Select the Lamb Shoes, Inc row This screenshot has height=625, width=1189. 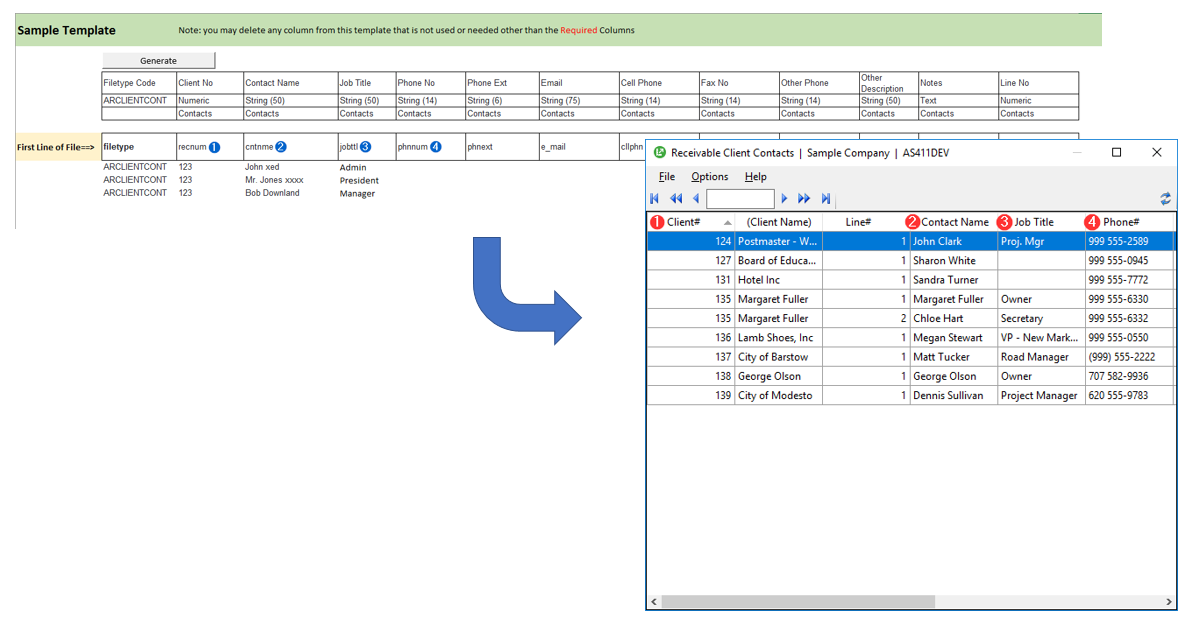[775, 338]
